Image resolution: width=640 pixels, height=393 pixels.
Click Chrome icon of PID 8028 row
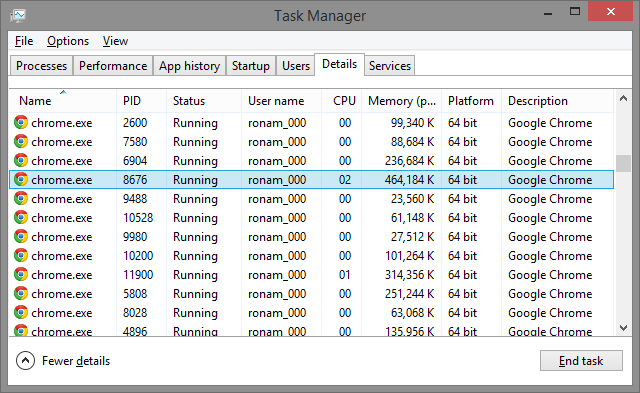point(21,312)
